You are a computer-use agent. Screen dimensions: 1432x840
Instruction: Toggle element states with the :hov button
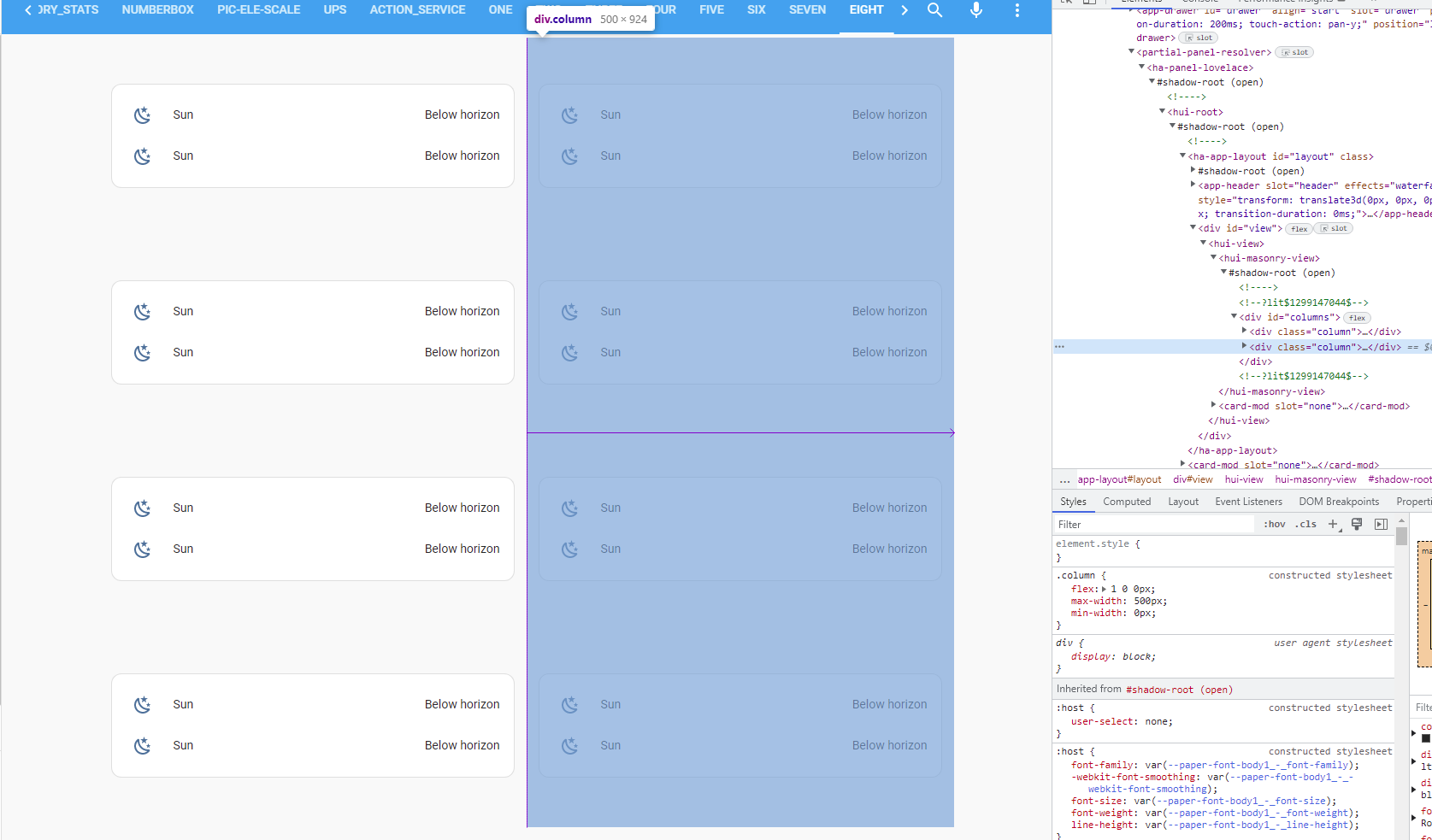click(x=1274, y=524)
